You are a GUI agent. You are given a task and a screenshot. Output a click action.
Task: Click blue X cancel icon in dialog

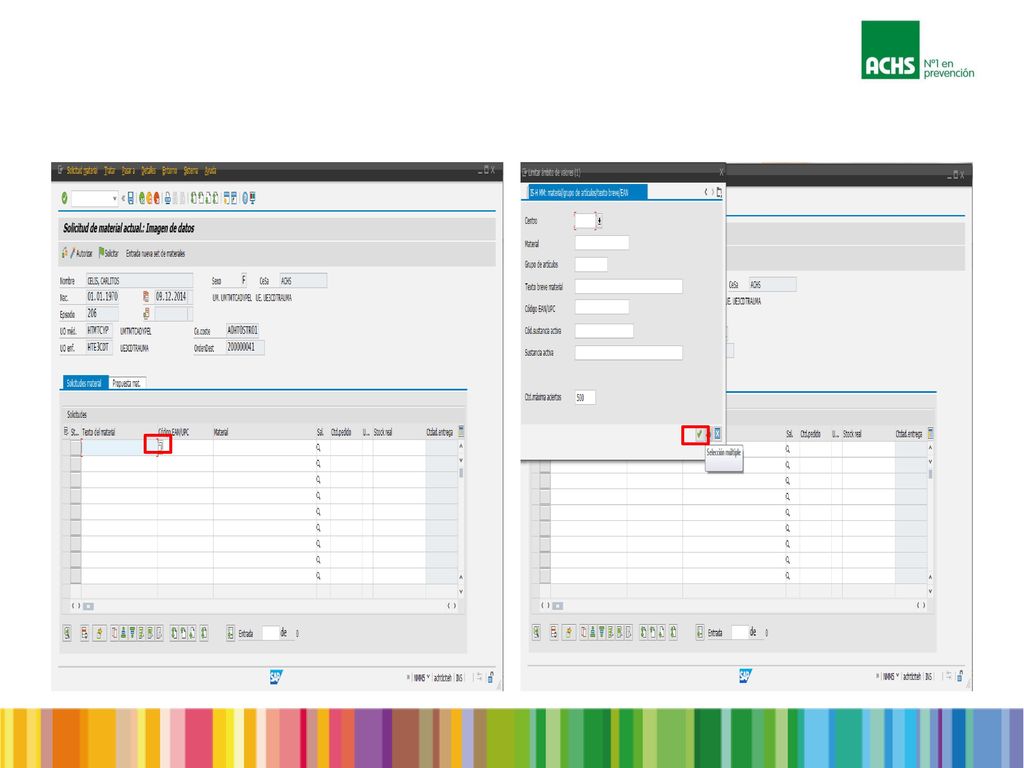[x=717, y=434]
